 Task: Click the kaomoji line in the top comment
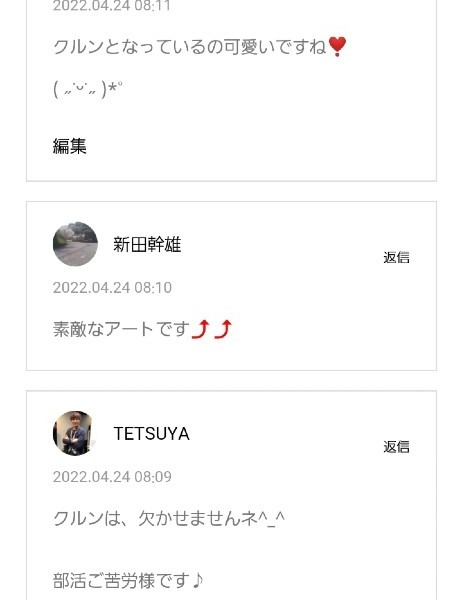pos(88,90)
